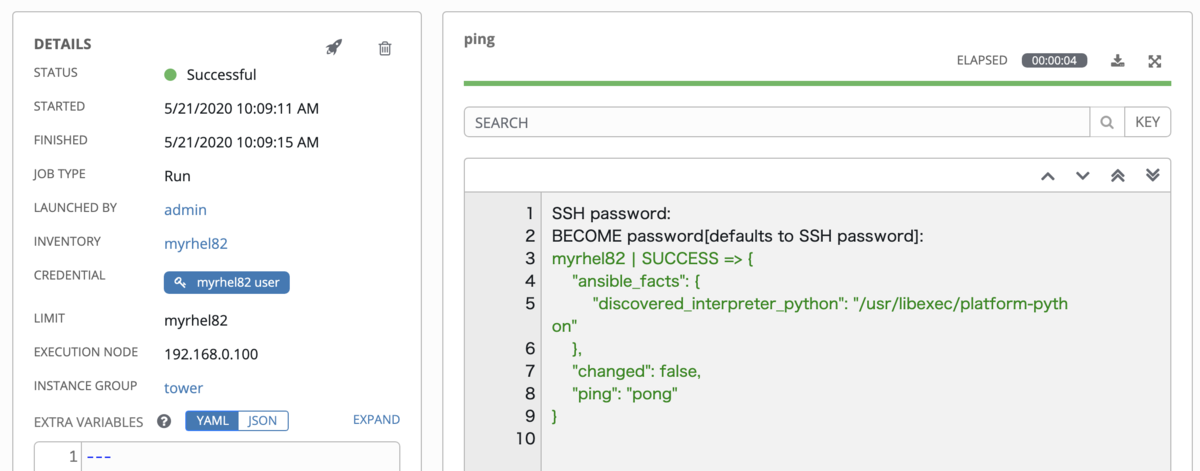Click the job type value 'Run'
The height and width of the screenshot is (471, 1200).
(x=177, y=176)
